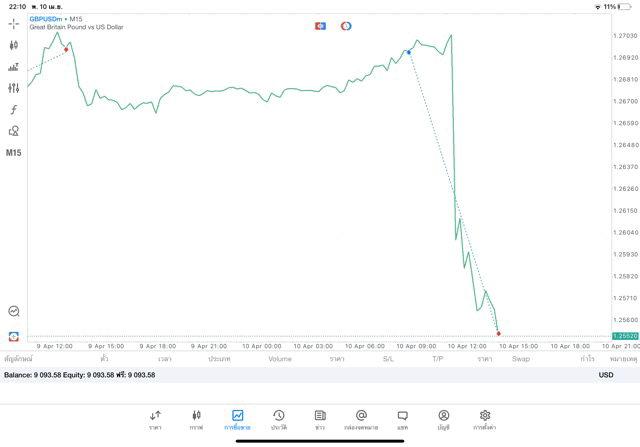Toggle the circular red-blue chart indicator

[346, 26]
